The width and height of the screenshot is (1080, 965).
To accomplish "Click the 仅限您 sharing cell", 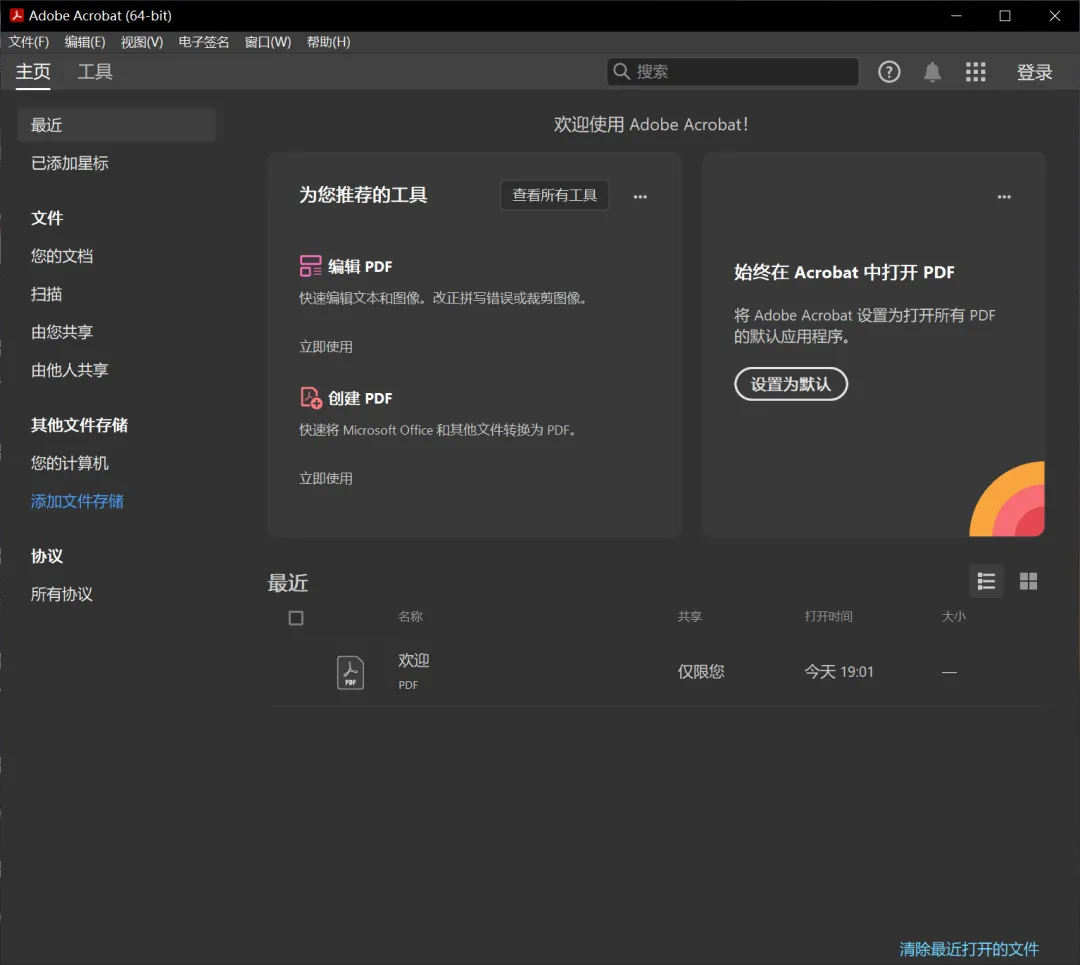I will click(x=700, y=672).
